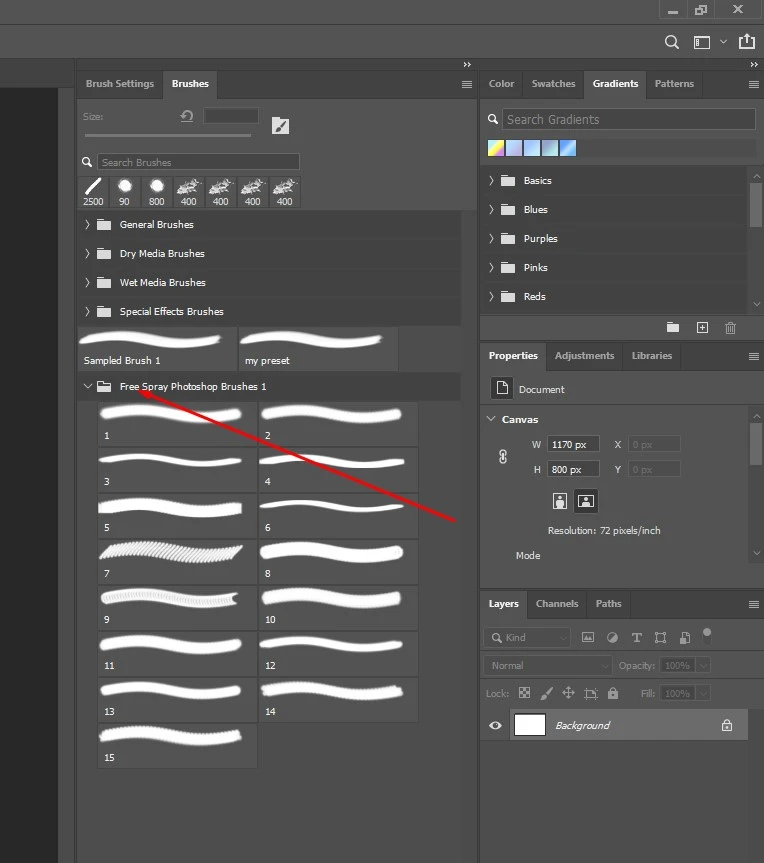Create new gradient group folder icon
Viewport: 764px width, 863px height.
pyautogui.click(x=673, y=327)
